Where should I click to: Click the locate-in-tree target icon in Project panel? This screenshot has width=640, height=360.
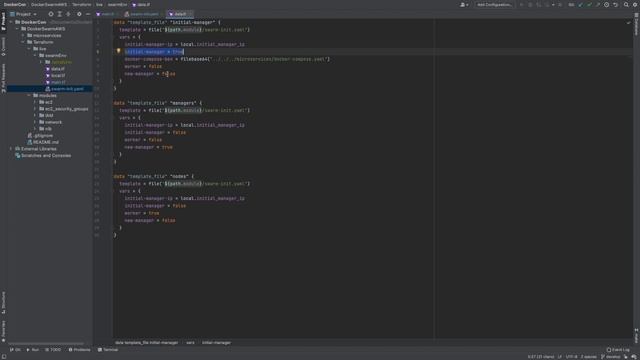(x=51, y=14)
